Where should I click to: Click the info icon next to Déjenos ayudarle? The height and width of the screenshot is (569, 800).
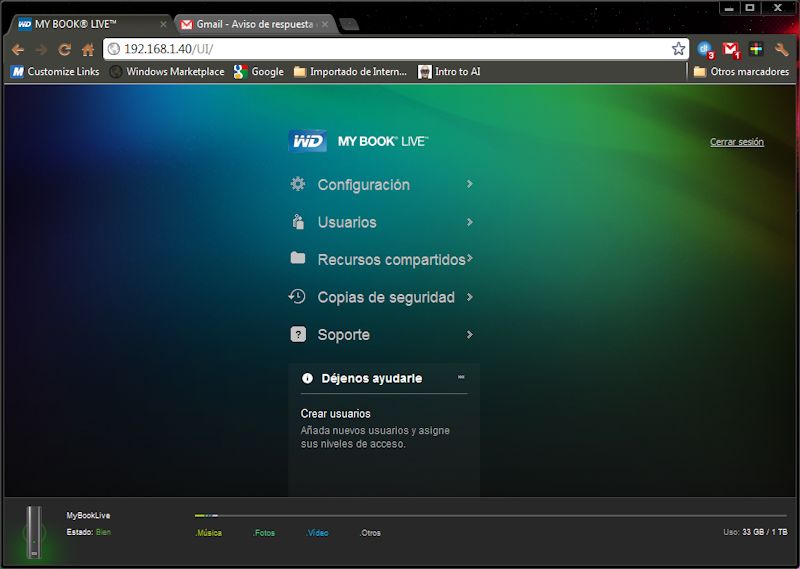coord(307,378)
